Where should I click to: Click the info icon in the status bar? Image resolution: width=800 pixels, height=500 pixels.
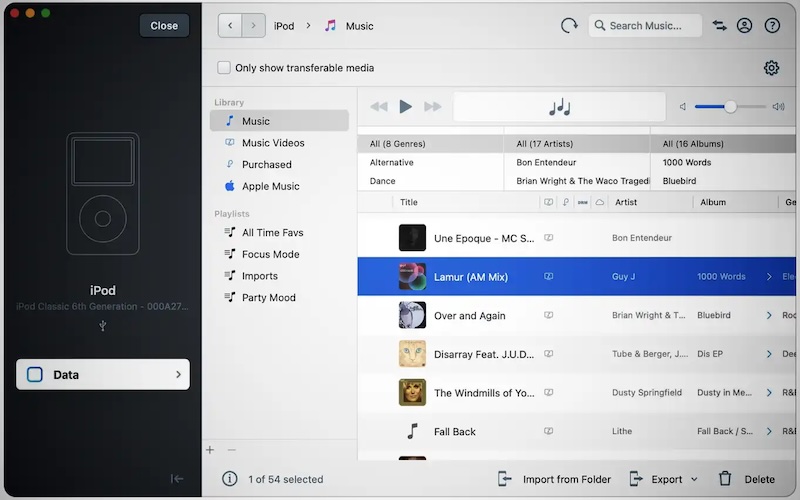click(x=230, y=479)
